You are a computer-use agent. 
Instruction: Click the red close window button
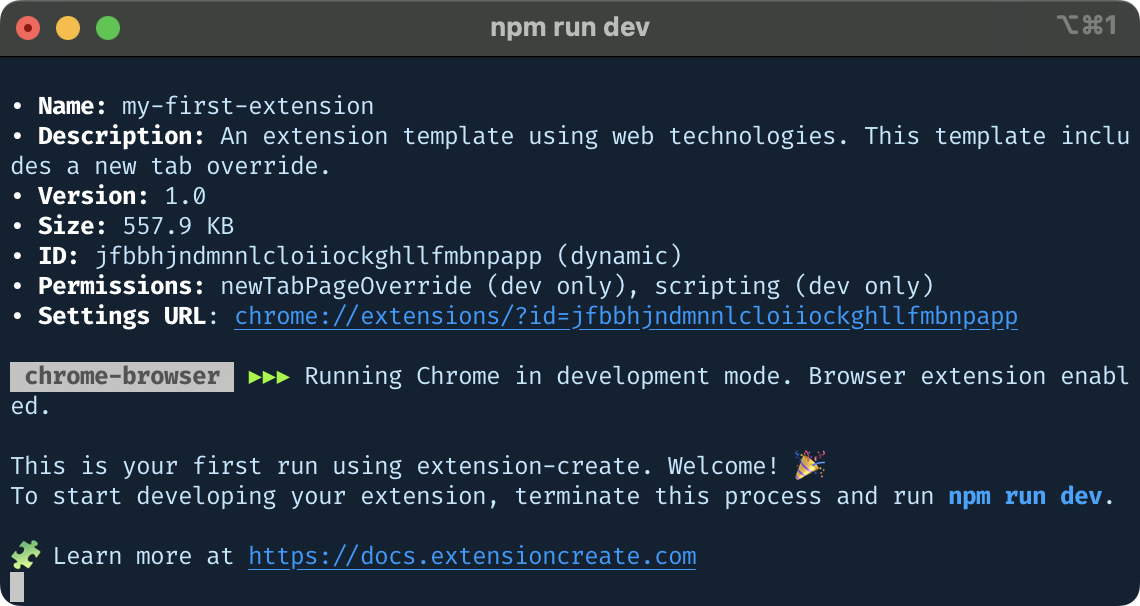coord(28,28)
